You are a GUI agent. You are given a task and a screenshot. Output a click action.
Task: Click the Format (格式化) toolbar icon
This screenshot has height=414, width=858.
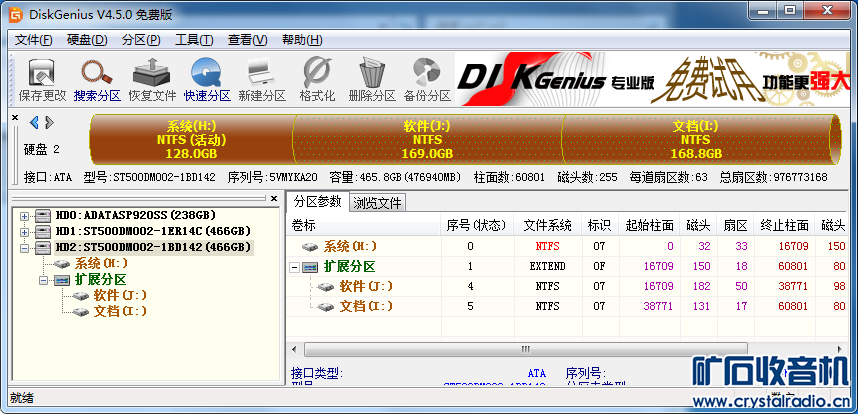click(x=317, y=80)
